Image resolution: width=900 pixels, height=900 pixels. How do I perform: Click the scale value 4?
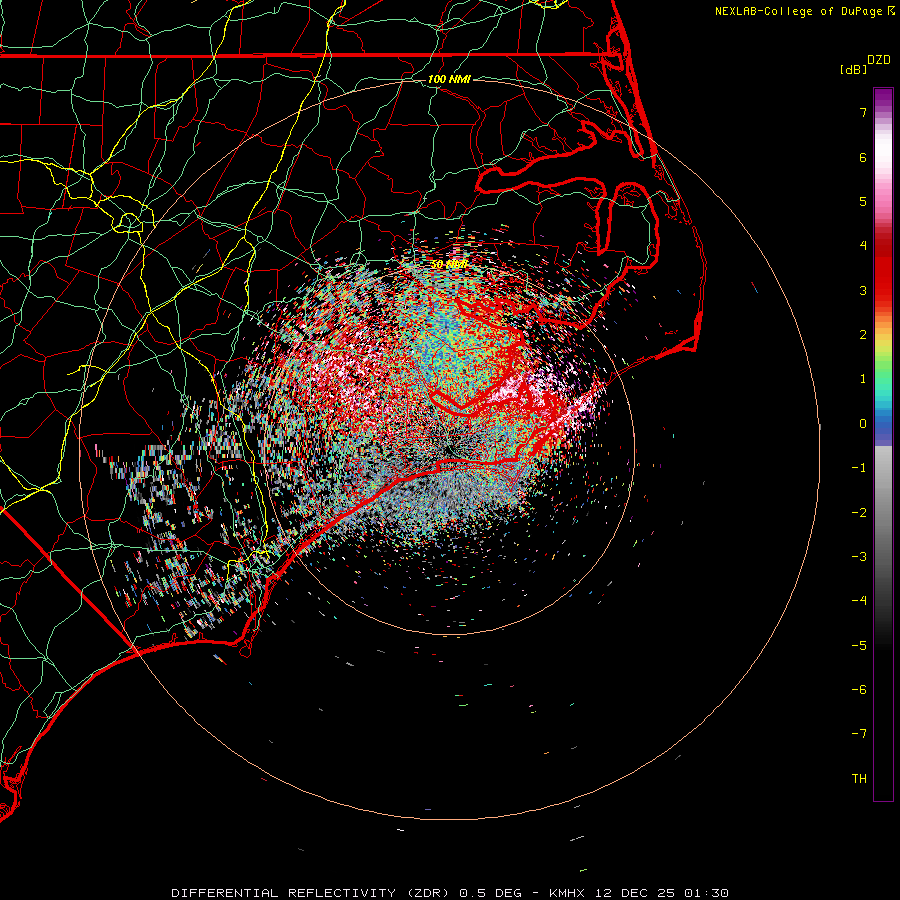[x=863, y=246]
